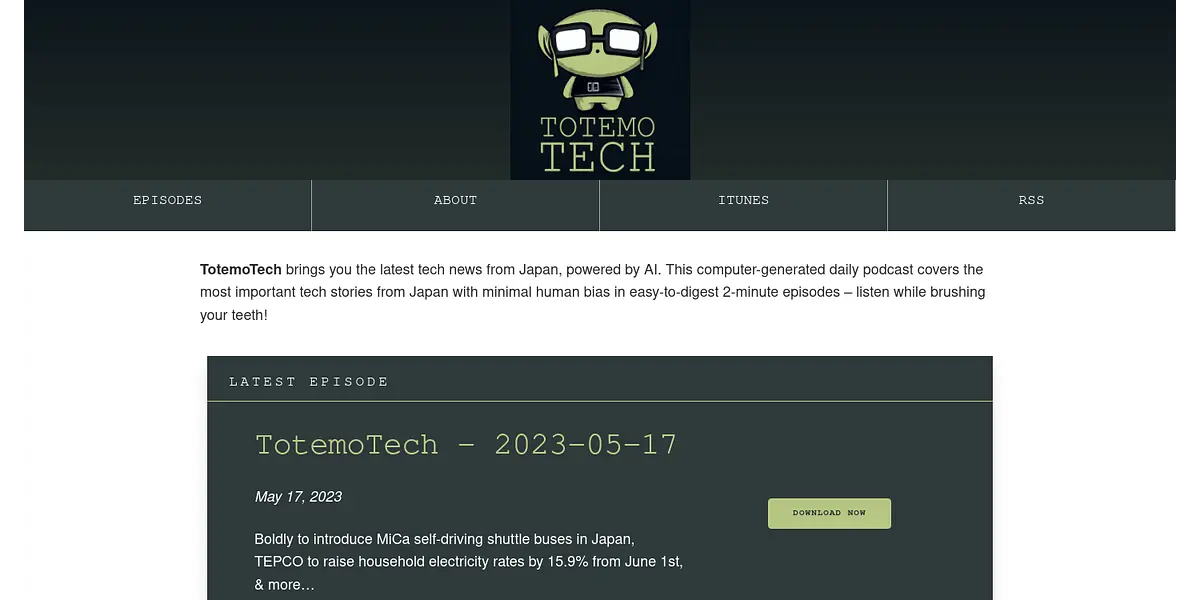The width and height of the screenshot is (1200, 600).
Task: Click the "& more…" text in the summary
Action: (284, 585)
